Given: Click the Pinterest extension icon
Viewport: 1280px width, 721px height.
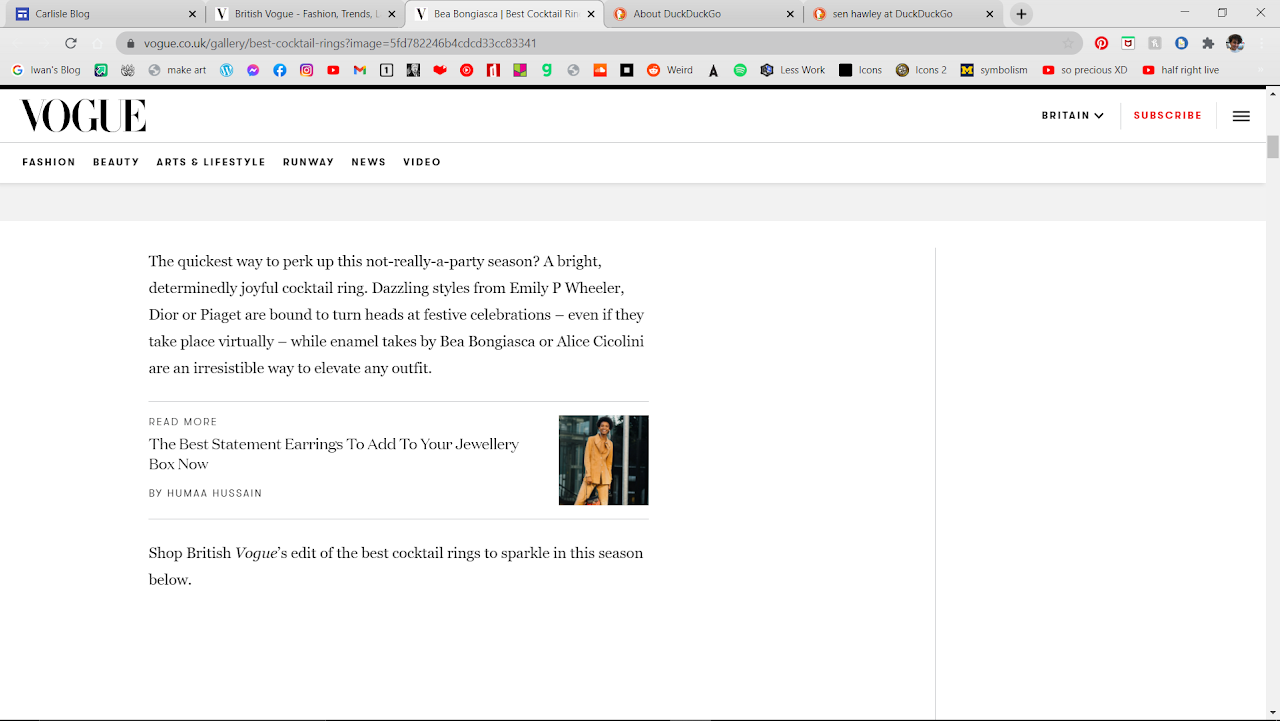Looking at the screenshot, I should click(x=1101, y=43).
